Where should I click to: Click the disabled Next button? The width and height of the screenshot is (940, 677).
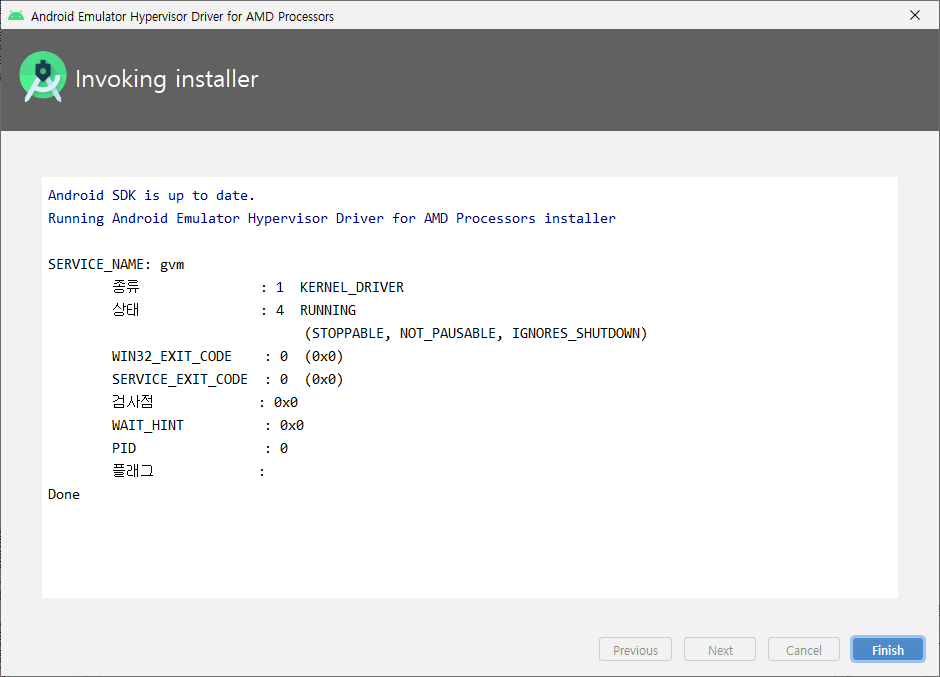coord(719,650)
